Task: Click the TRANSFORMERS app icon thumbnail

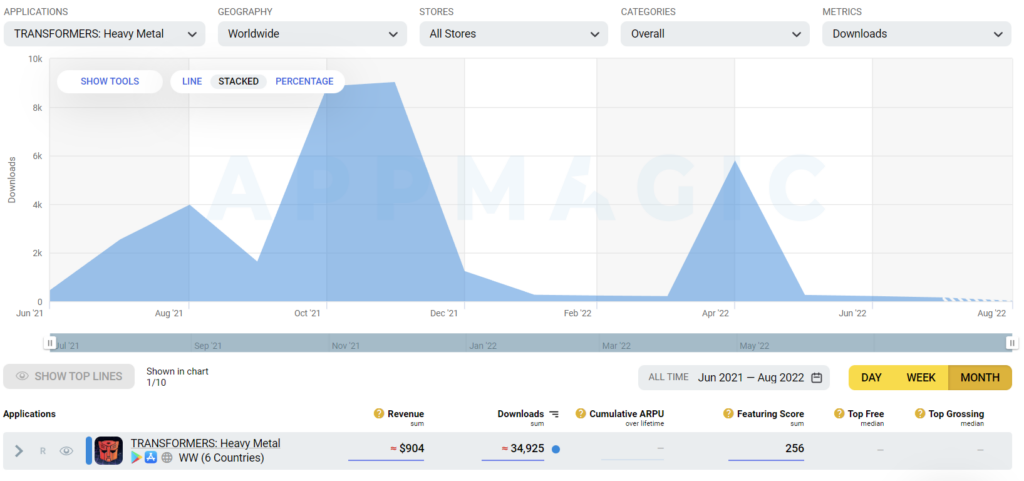Action: pos(108,450)
